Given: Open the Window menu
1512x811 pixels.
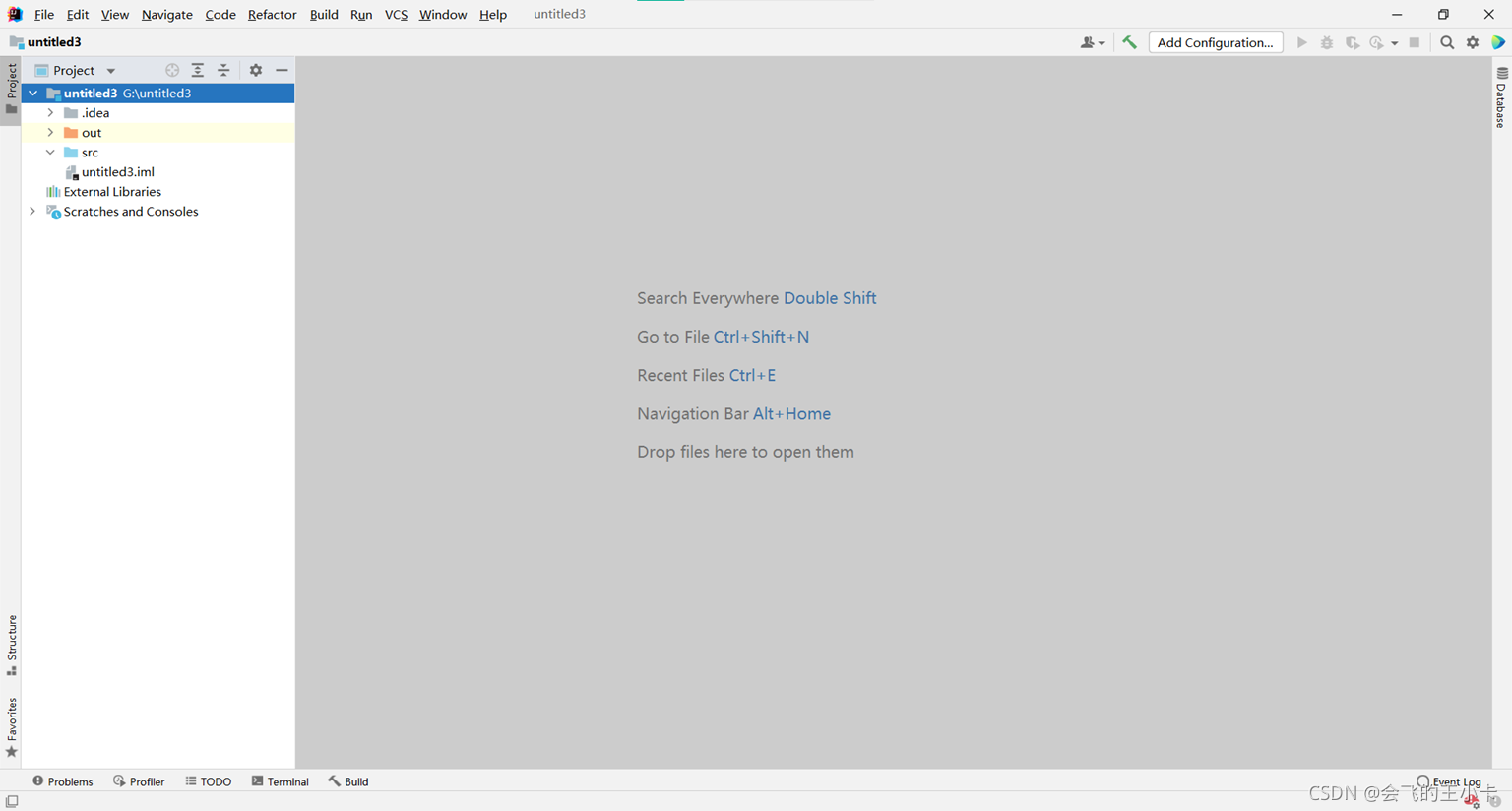Looking at the screenshot, I should click(443, 14).
